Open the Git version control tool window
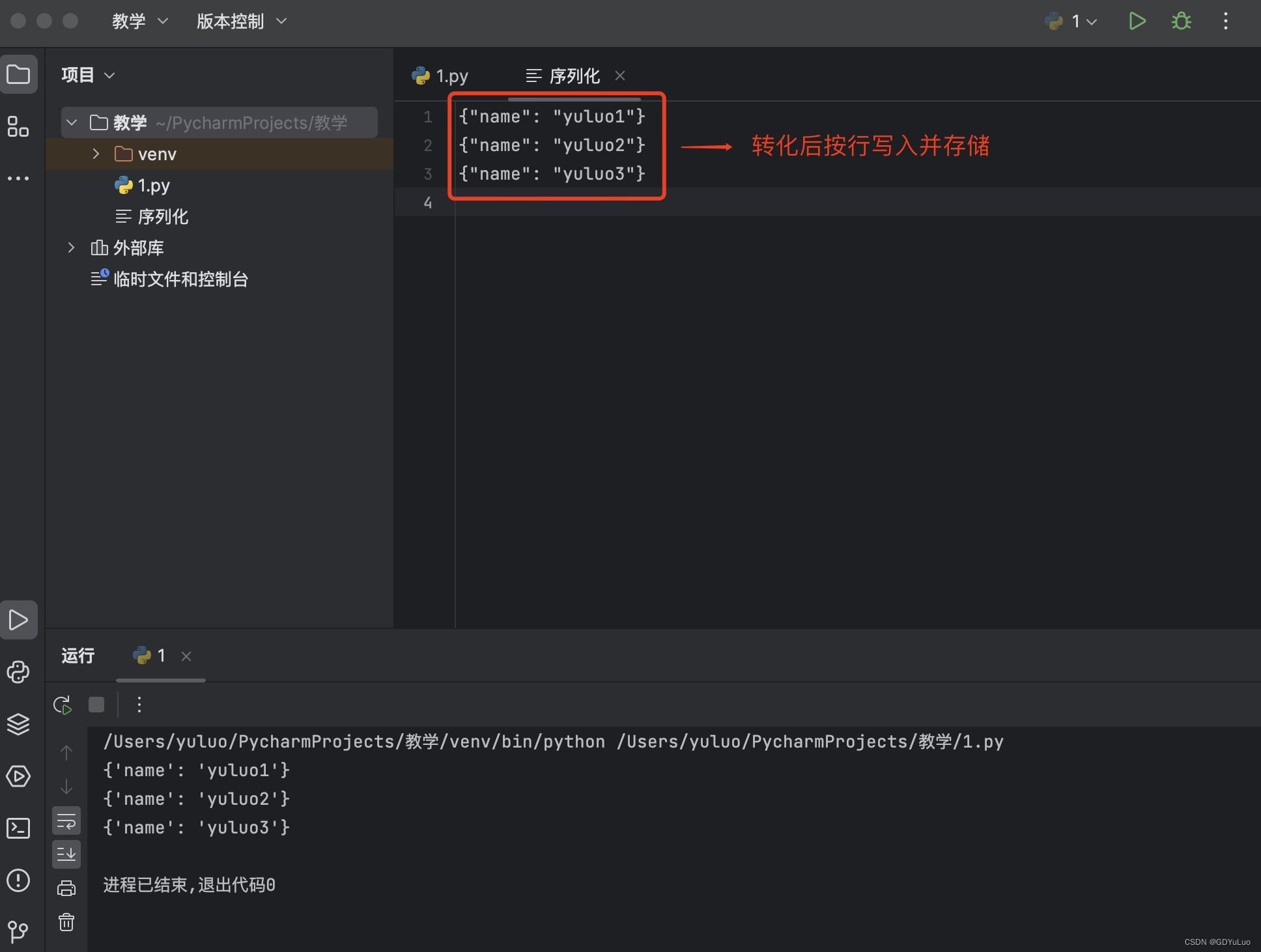 pyautogui.click(x=18, y=931)
